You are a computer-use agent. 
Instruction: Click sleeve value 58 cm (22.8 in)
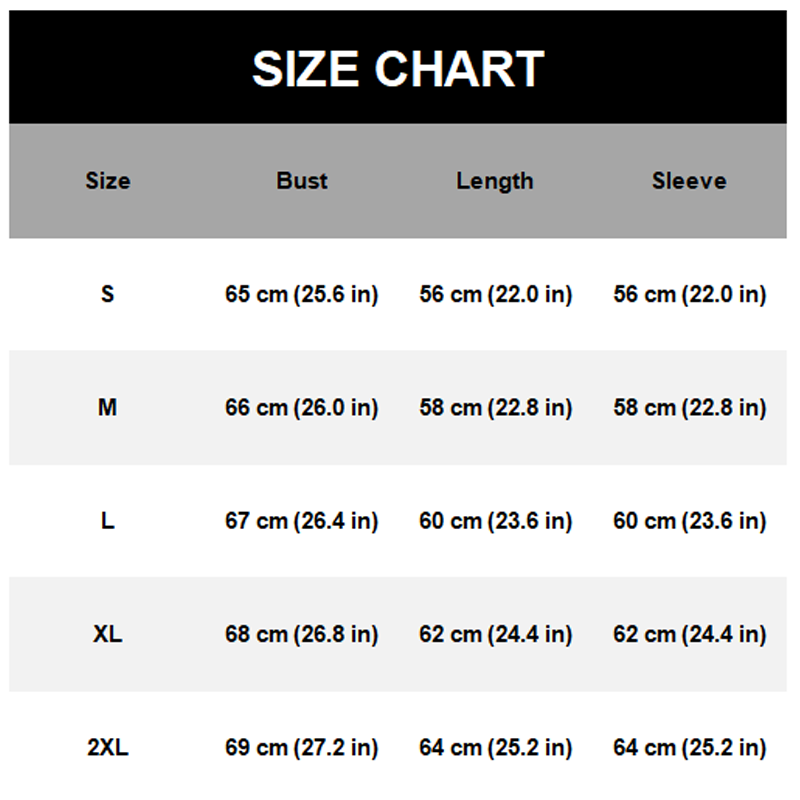coord(689,408)
